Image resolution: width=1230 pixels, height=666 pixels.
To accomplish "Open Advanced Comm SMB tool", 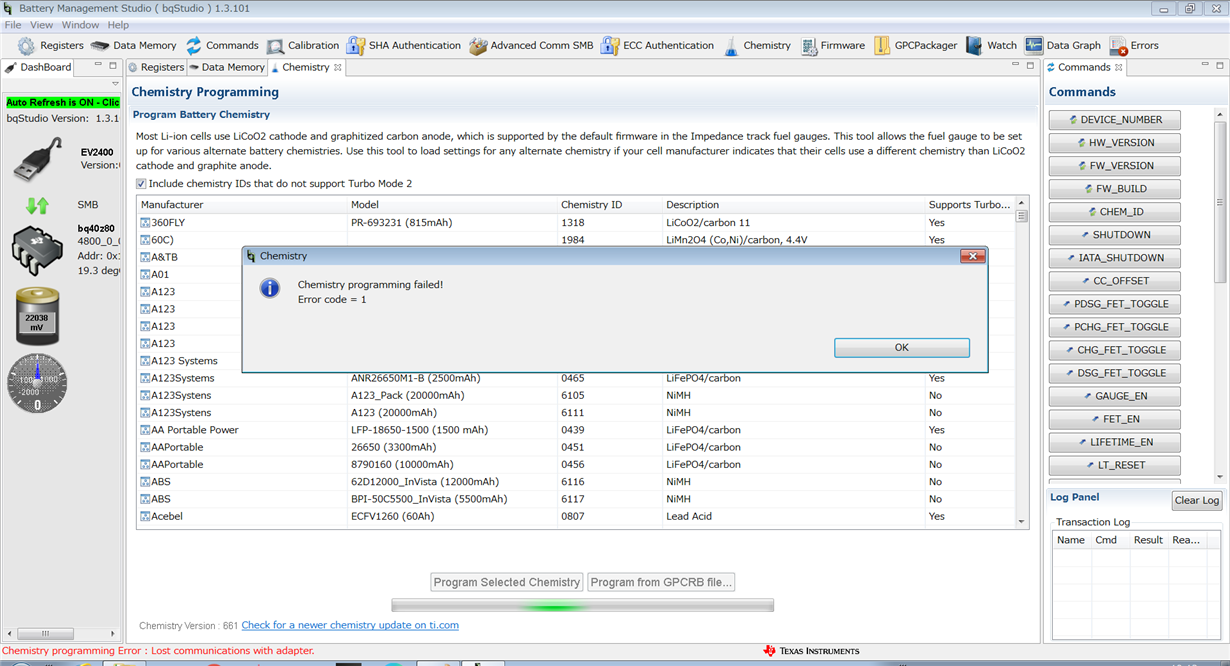I will pyautogui.click(x=531, y=45).
